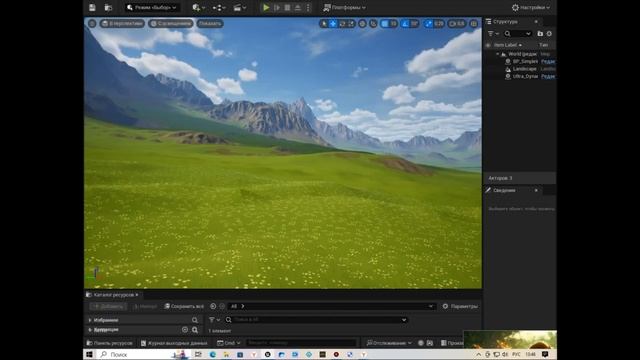The width and height of the screenshot is (640, 360).
Task: Toggle rotation angle snapping icon
Action: 405,24
